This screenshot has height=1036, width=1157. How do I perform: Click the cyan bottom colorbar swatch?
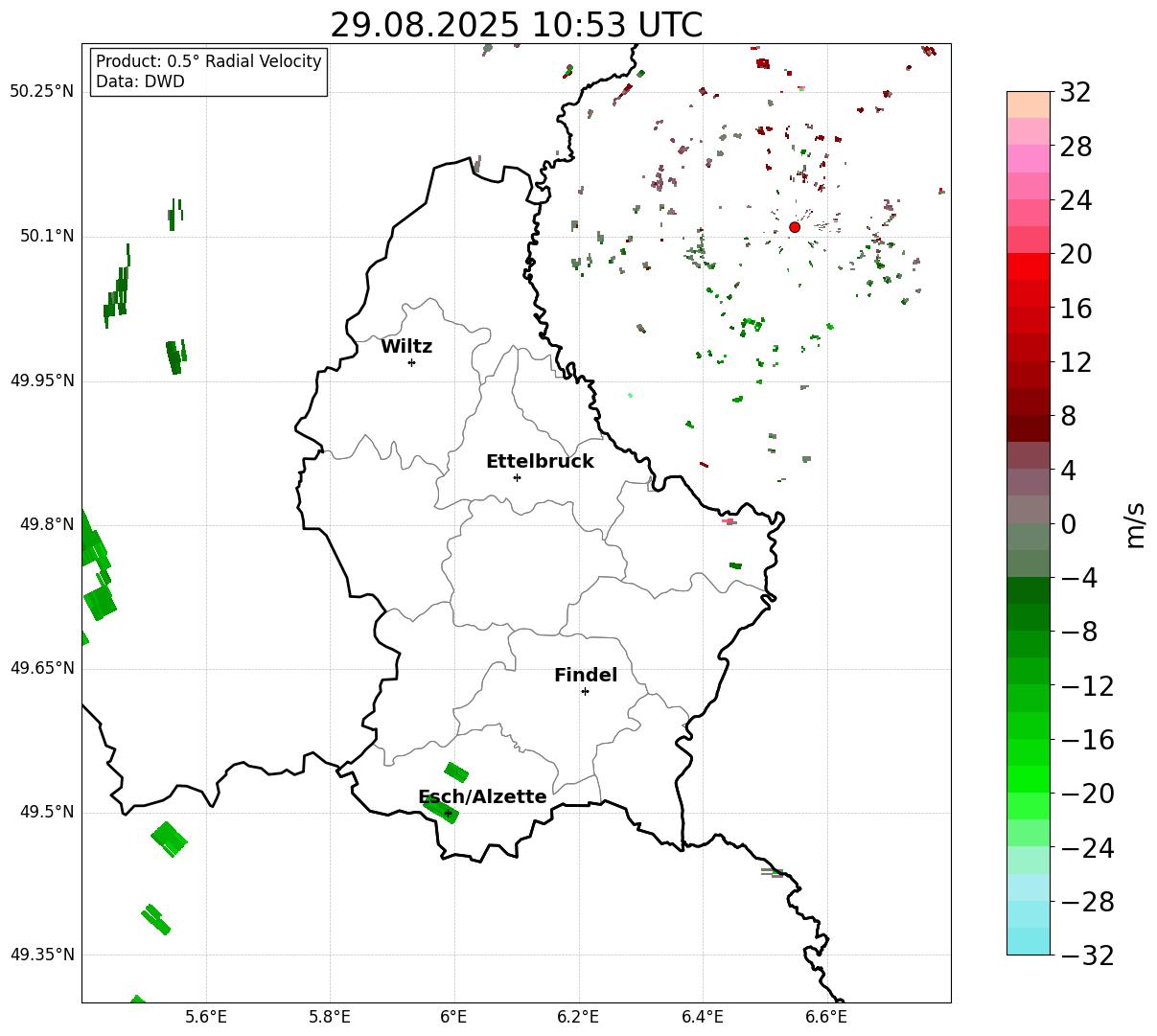pyautogui.click(x=1029, y=941)
